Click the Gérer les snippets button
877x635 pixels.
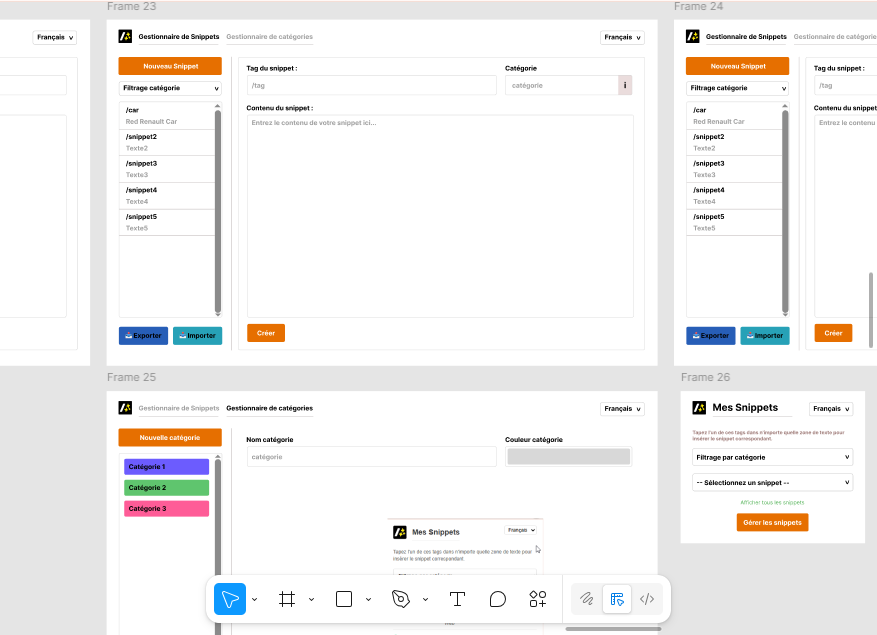(772, 522)
